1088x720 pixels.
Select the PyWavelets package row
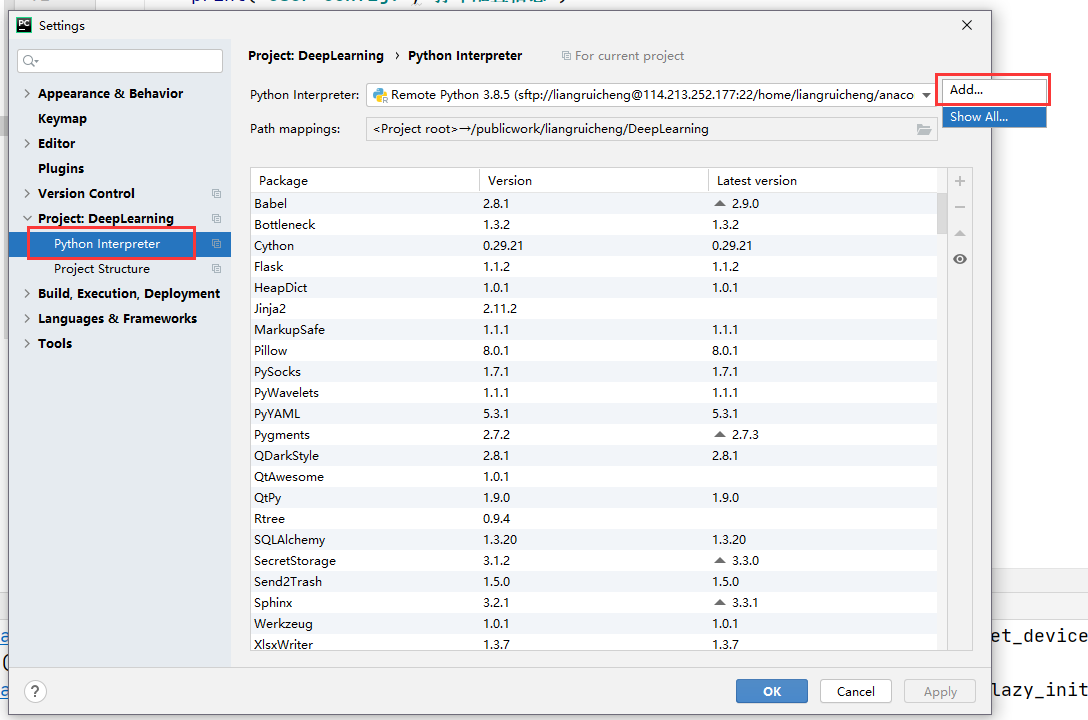[x=594, y=393]
